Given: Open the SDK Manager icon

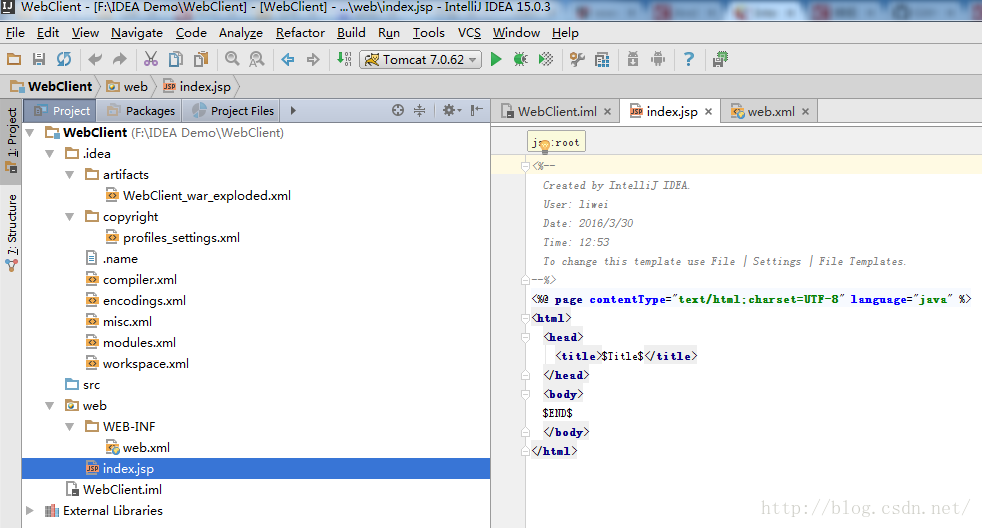Looking at the screenshot, I should coord(633,60).
